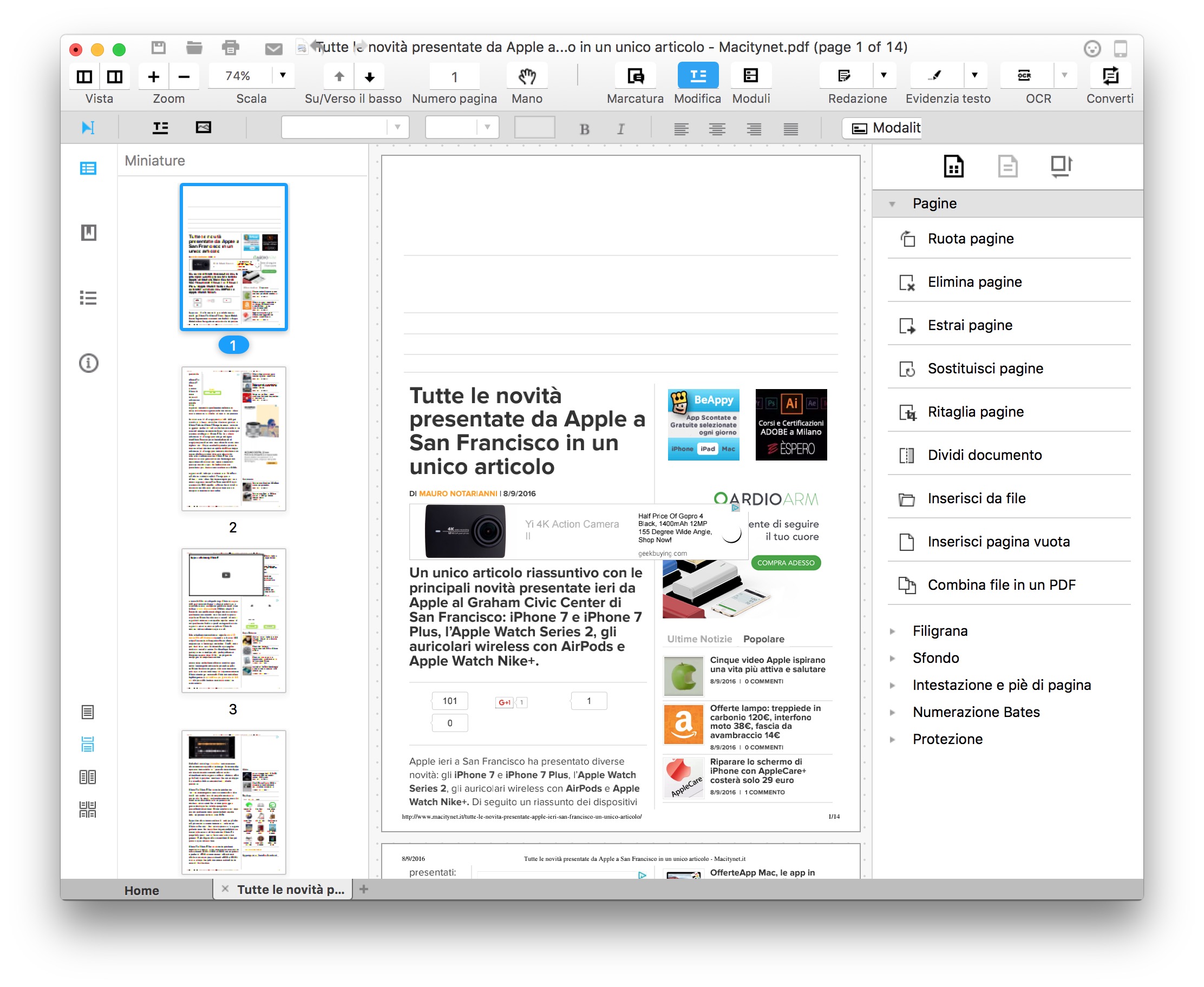
Task: Click Dividi documento option
Action: (x=984, y=455)
